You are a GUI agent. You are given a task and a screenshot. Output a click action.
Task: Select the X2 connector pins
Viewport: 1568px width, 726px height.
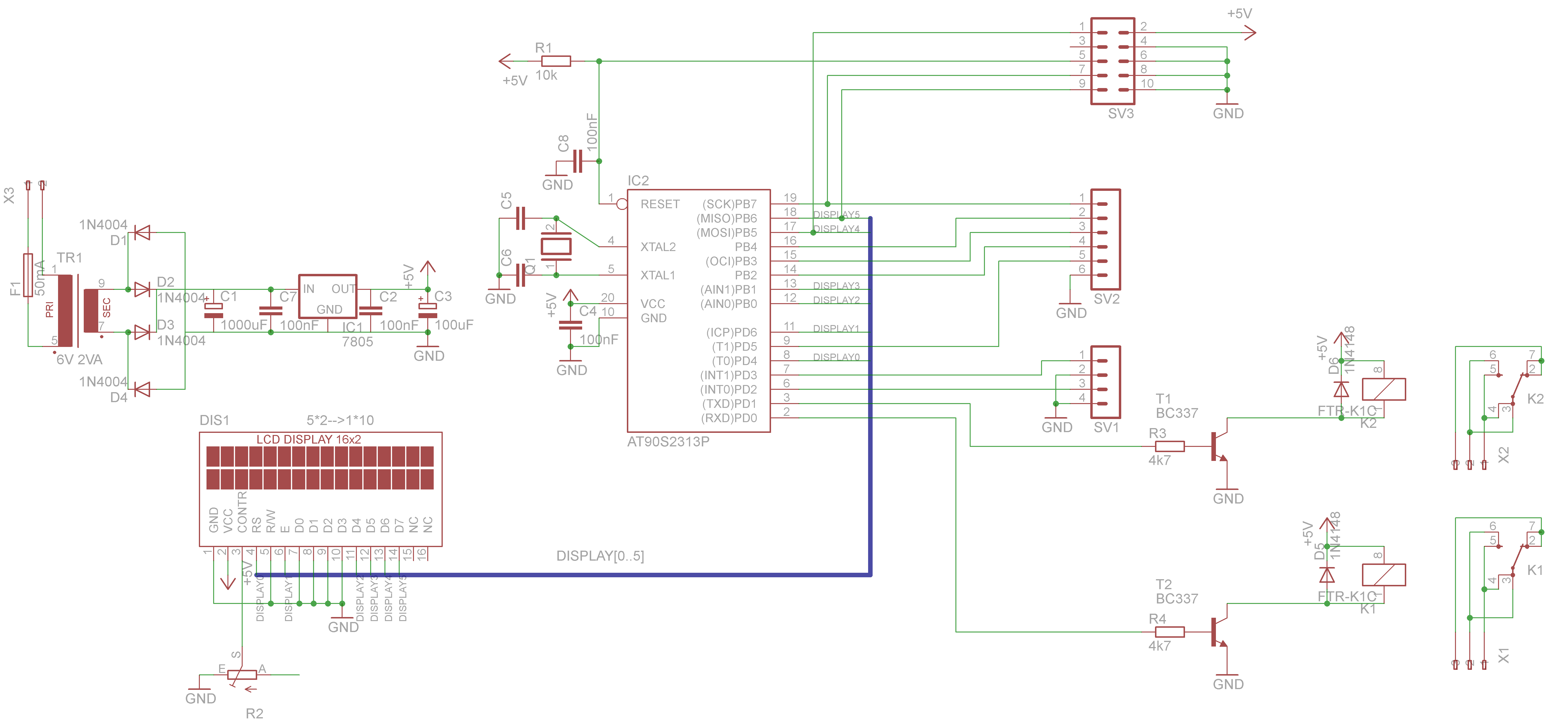(x=1470, y=465)
